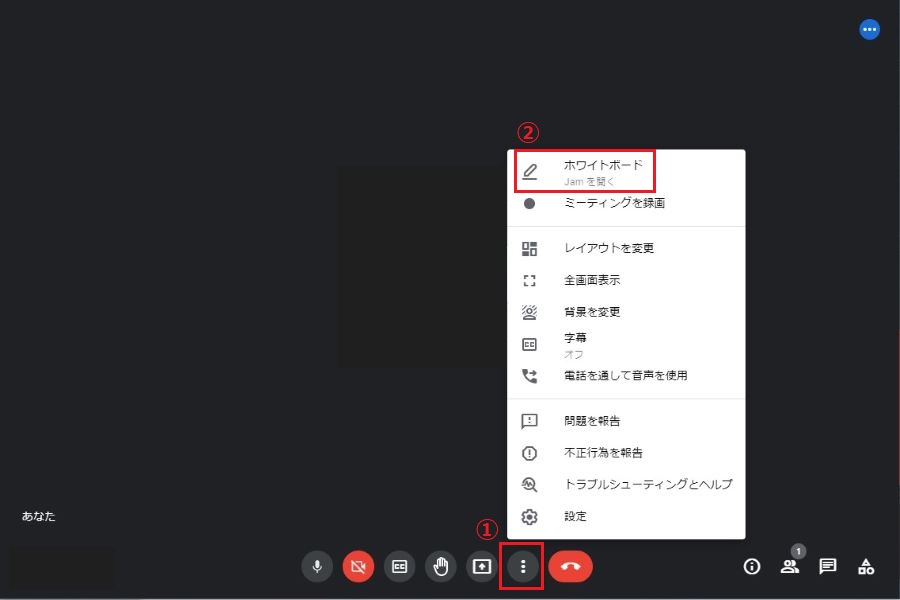This screenshot has height=600, width=900.
Task: Open the three-dot more options button
Action: pos(523,567)
